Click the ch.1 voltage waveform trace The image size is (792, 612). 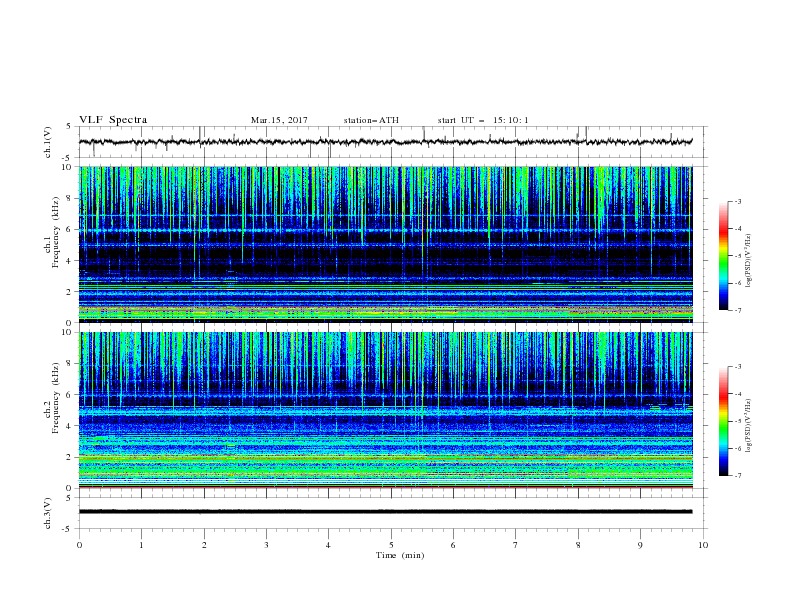point(386,142)
